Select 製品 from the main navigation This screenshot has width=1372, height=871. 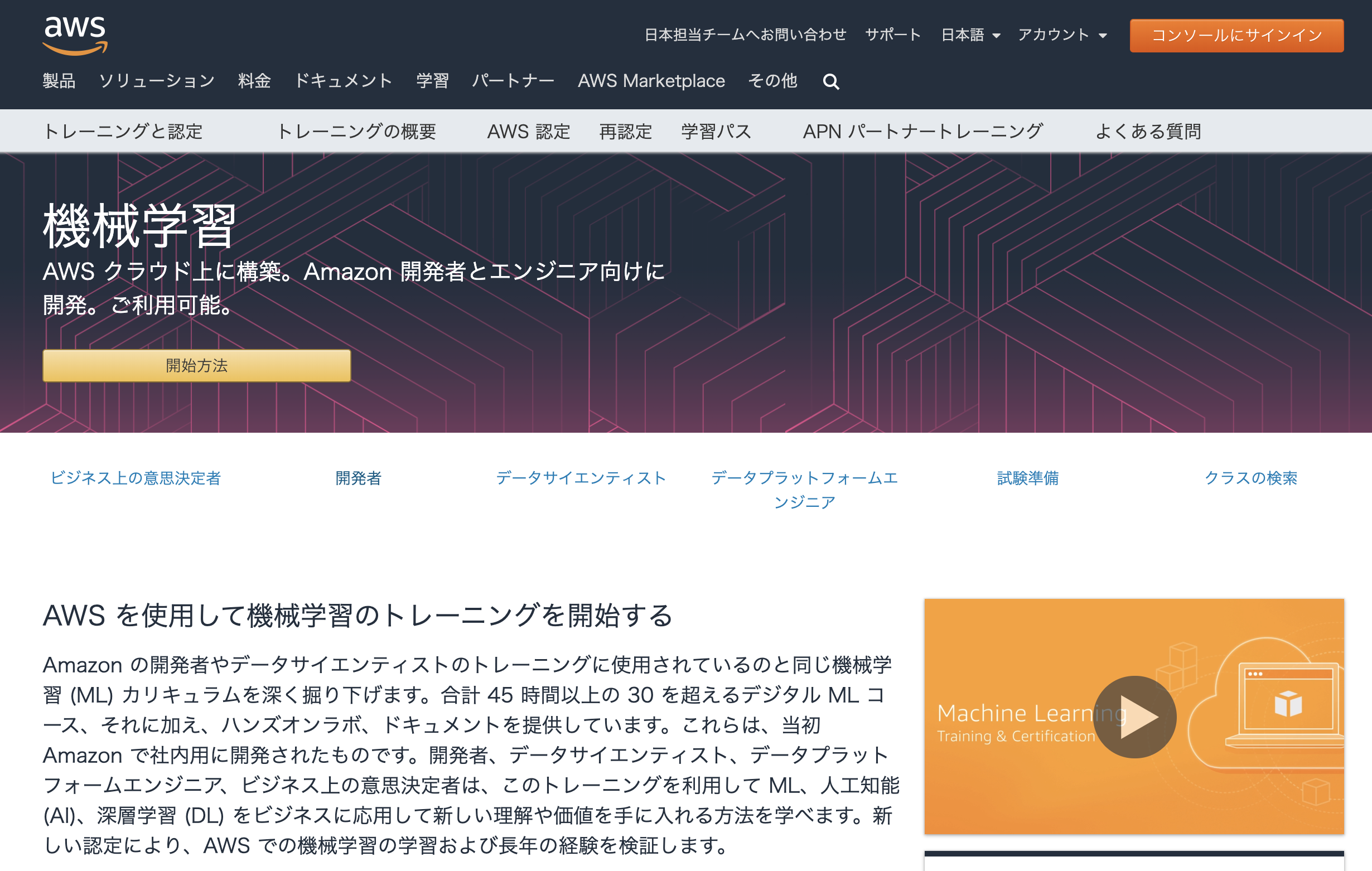pyautogui.click(x=59, y=81)
